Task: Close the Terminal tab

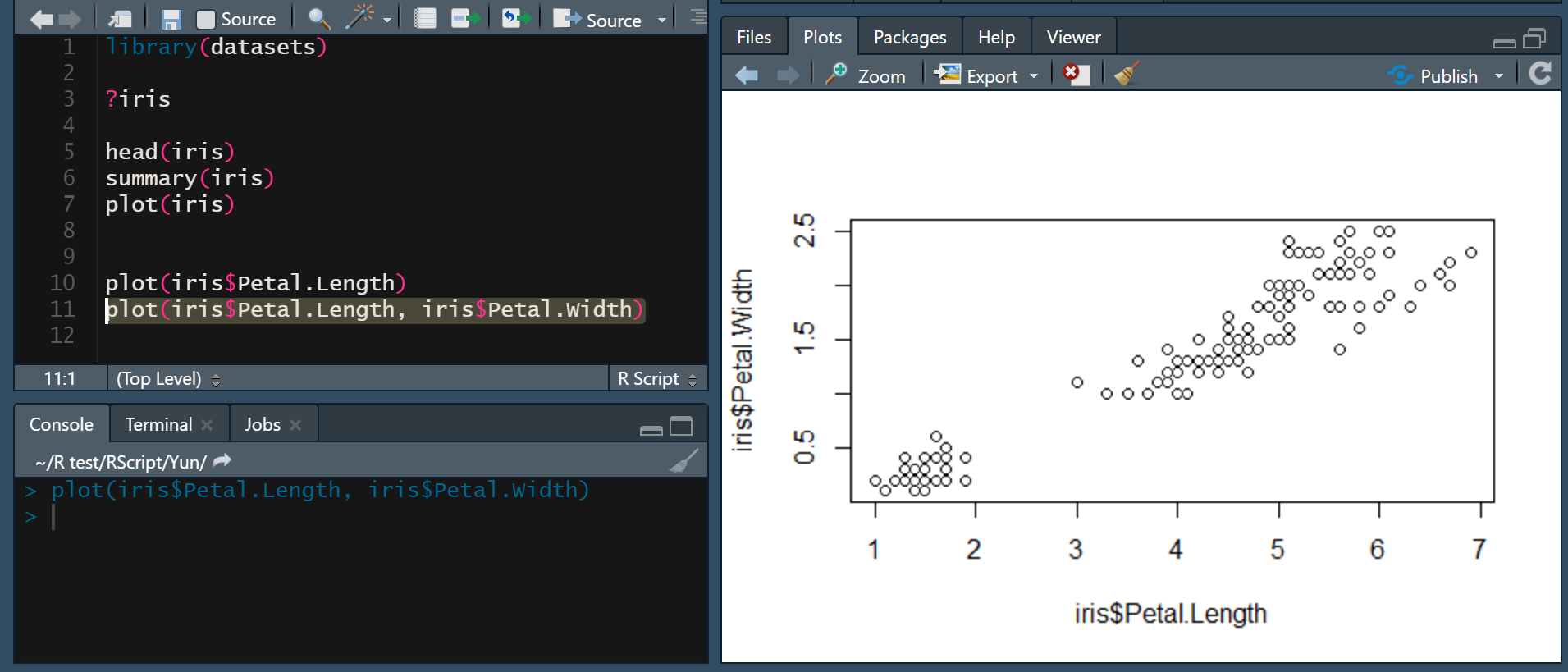Action: (x=207, y=425)
